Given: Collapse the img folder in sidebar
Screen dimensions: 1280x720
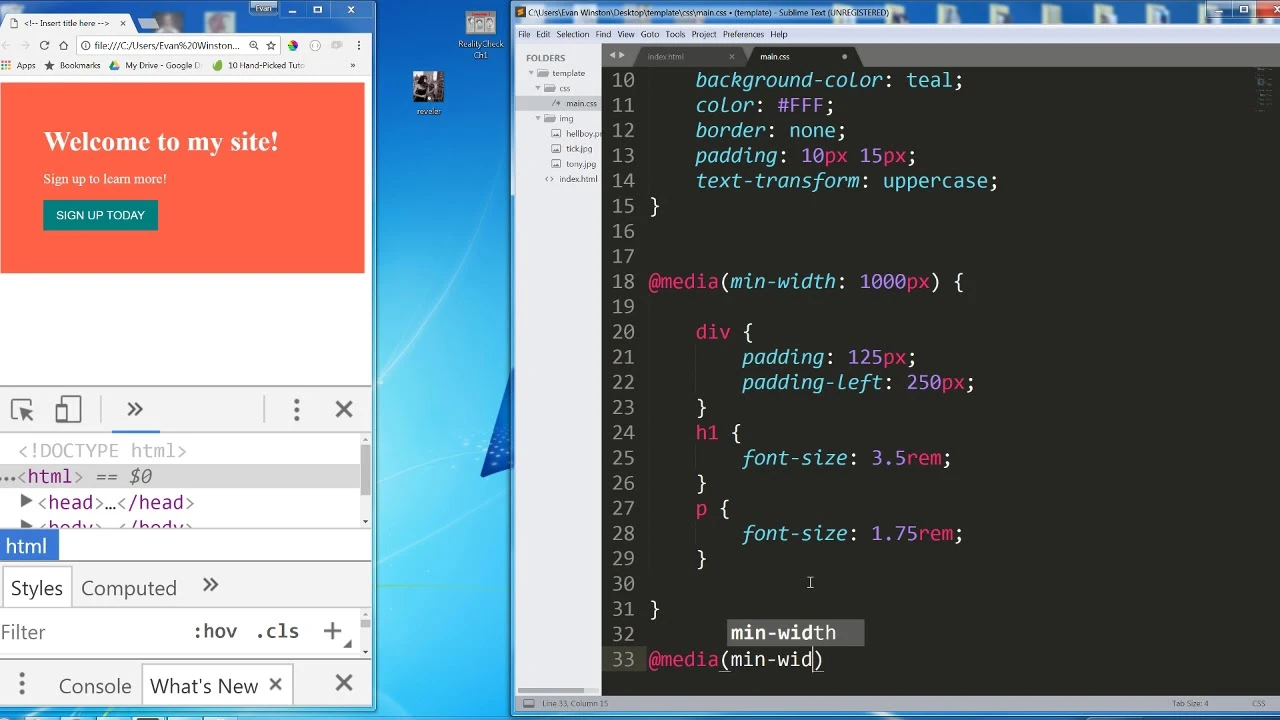Looking at the screenshot, I should point(538,118).
